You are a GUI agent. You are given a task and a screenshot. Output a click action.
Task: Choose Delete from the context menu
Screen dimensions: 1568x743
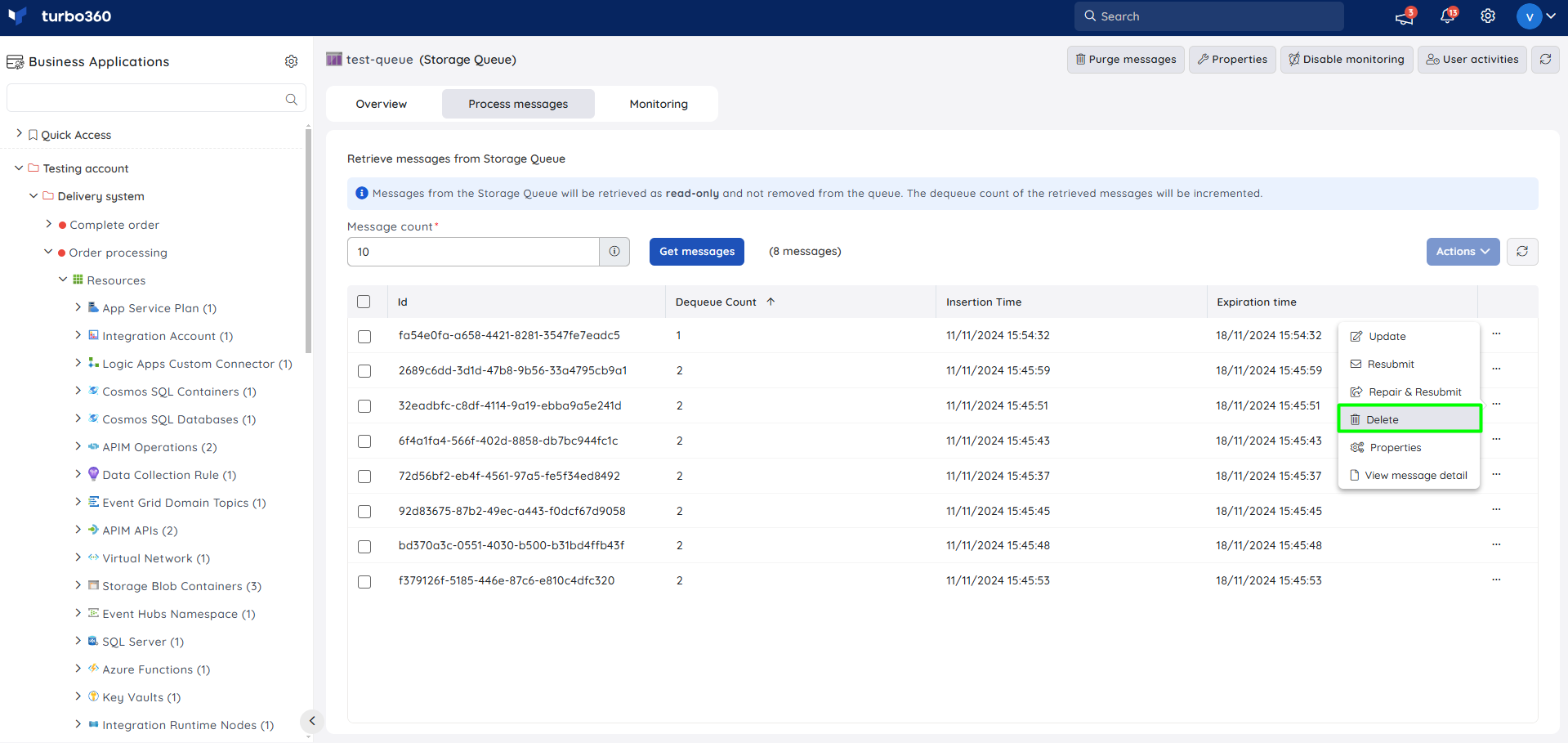pos(1409,419)
